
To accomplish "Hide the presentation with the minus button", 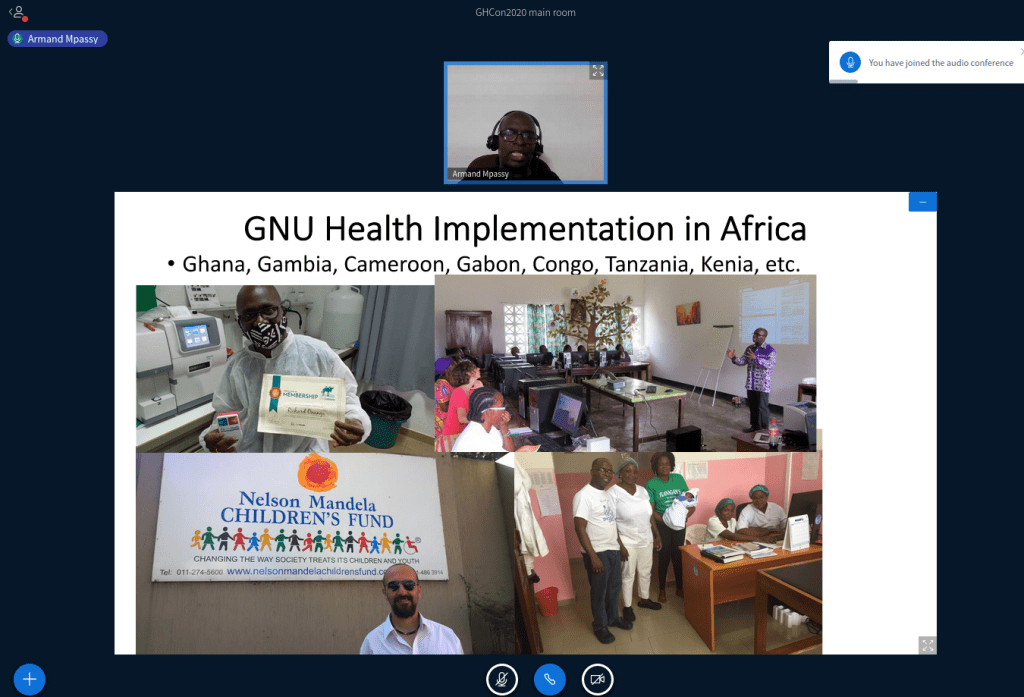I will tap(922, 202).
